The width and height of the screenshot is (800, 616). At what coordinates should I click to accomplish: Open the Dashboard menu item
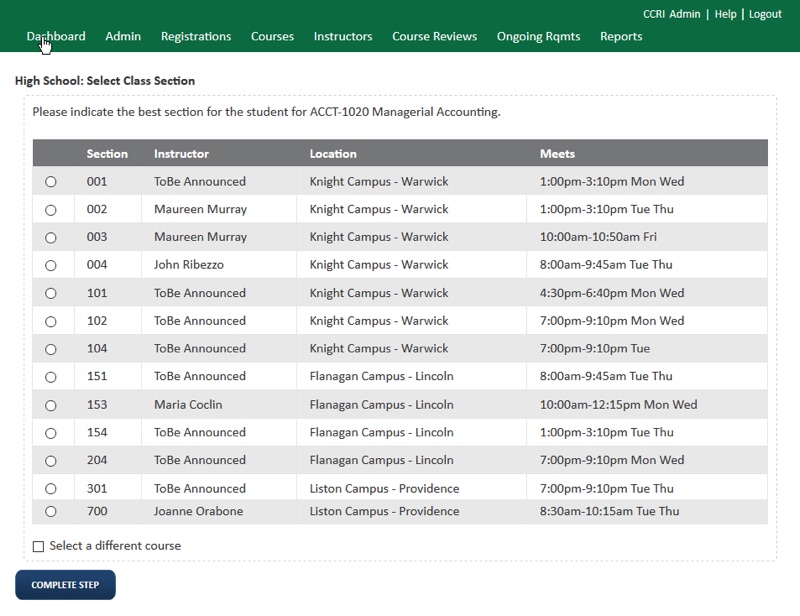click(x=56, y=37)
